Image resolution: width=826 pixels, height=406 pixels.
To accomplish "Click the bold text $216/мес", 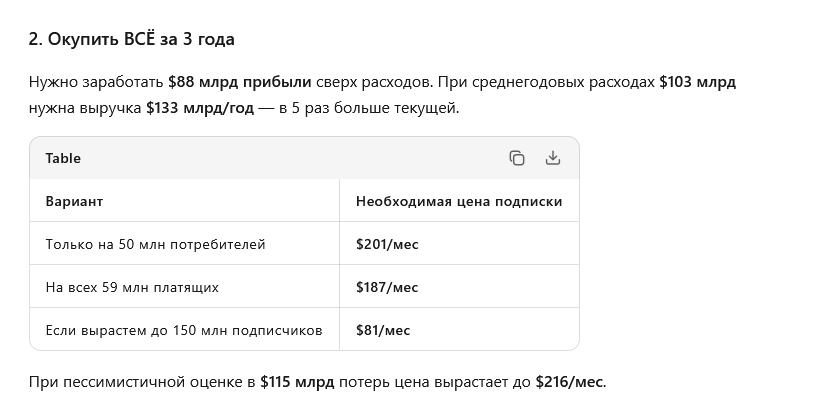I will click(569, 382).
